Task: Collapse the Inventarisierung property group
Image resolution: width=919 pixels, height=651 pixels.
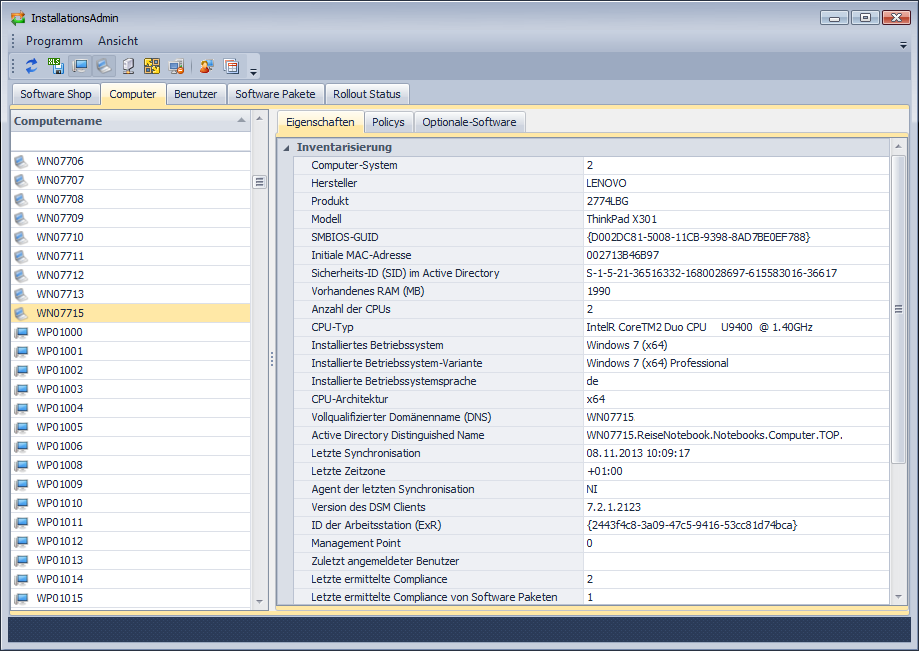Action: point(287,148)
